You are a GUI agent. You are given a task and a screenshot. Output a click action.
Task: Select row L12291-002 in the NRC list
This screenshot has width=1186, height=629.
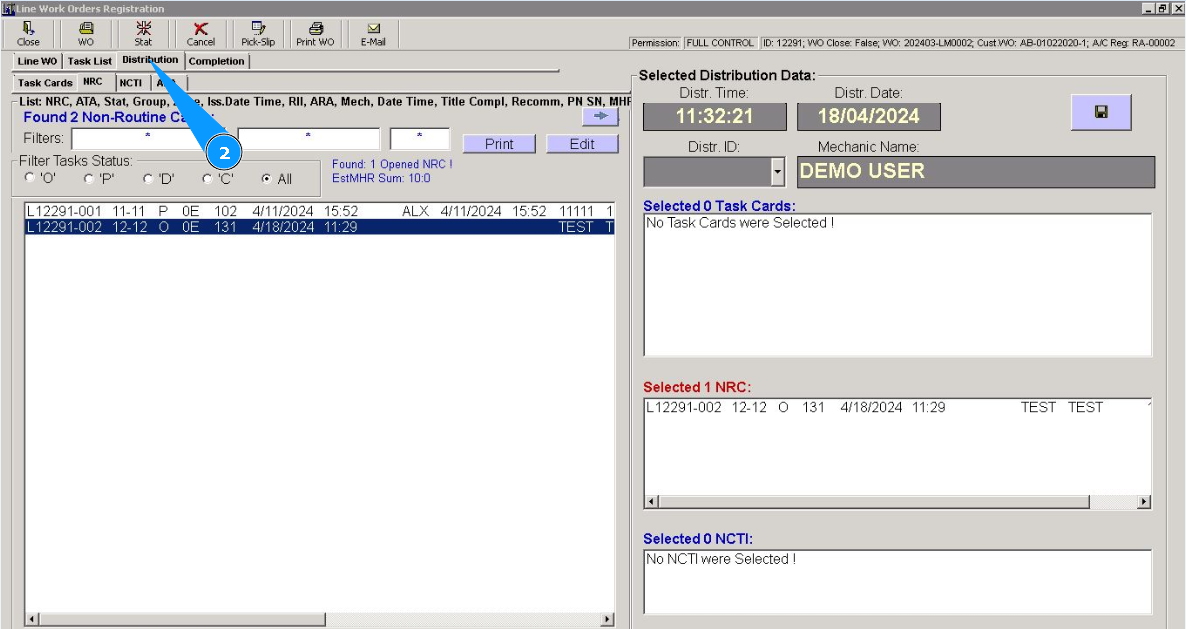pyautogui.click(x=319, y=227)
